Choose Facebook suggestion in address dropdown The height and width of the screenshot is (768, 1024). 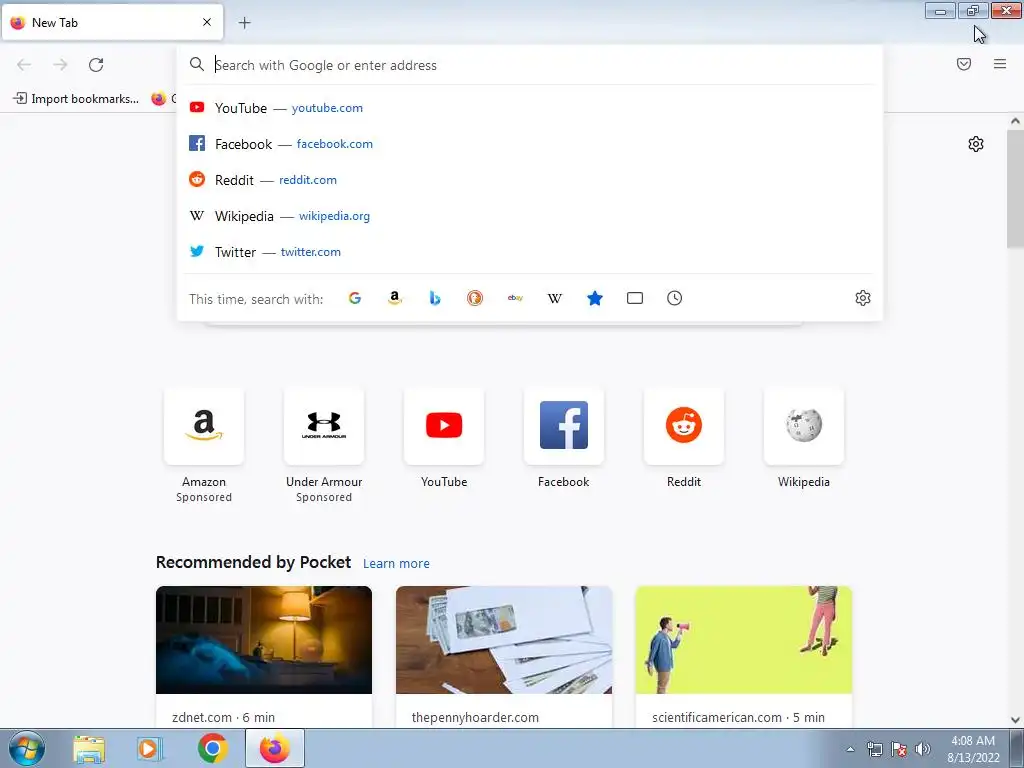[530, 144]
